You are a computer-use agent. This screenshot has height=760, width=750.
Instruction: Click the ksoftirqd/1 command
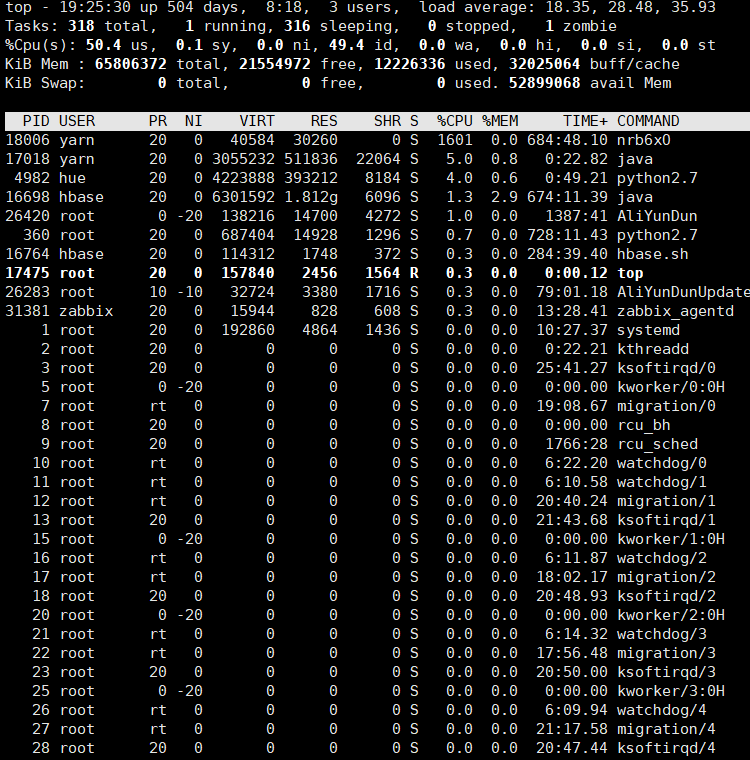point(666,520)
